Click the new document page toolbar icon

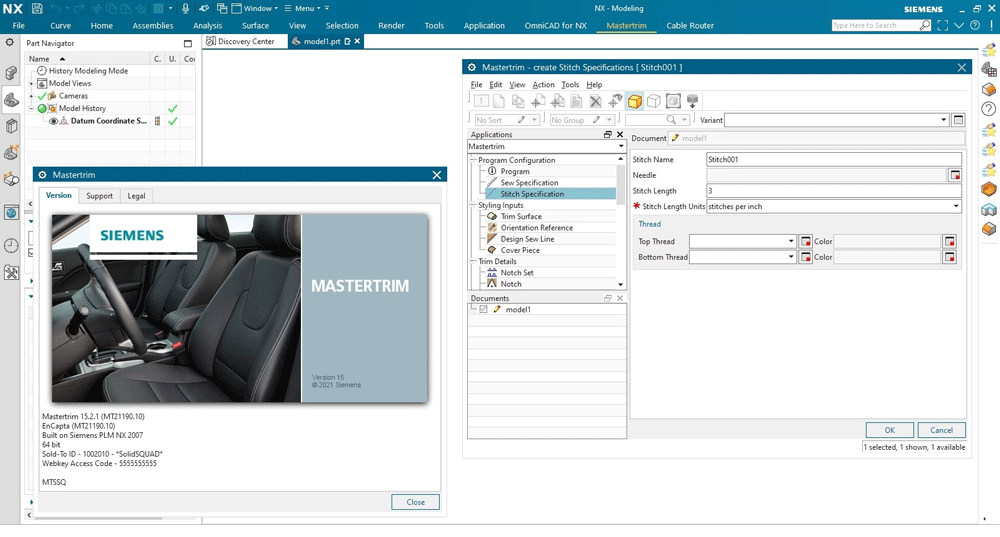pos(499,101)
